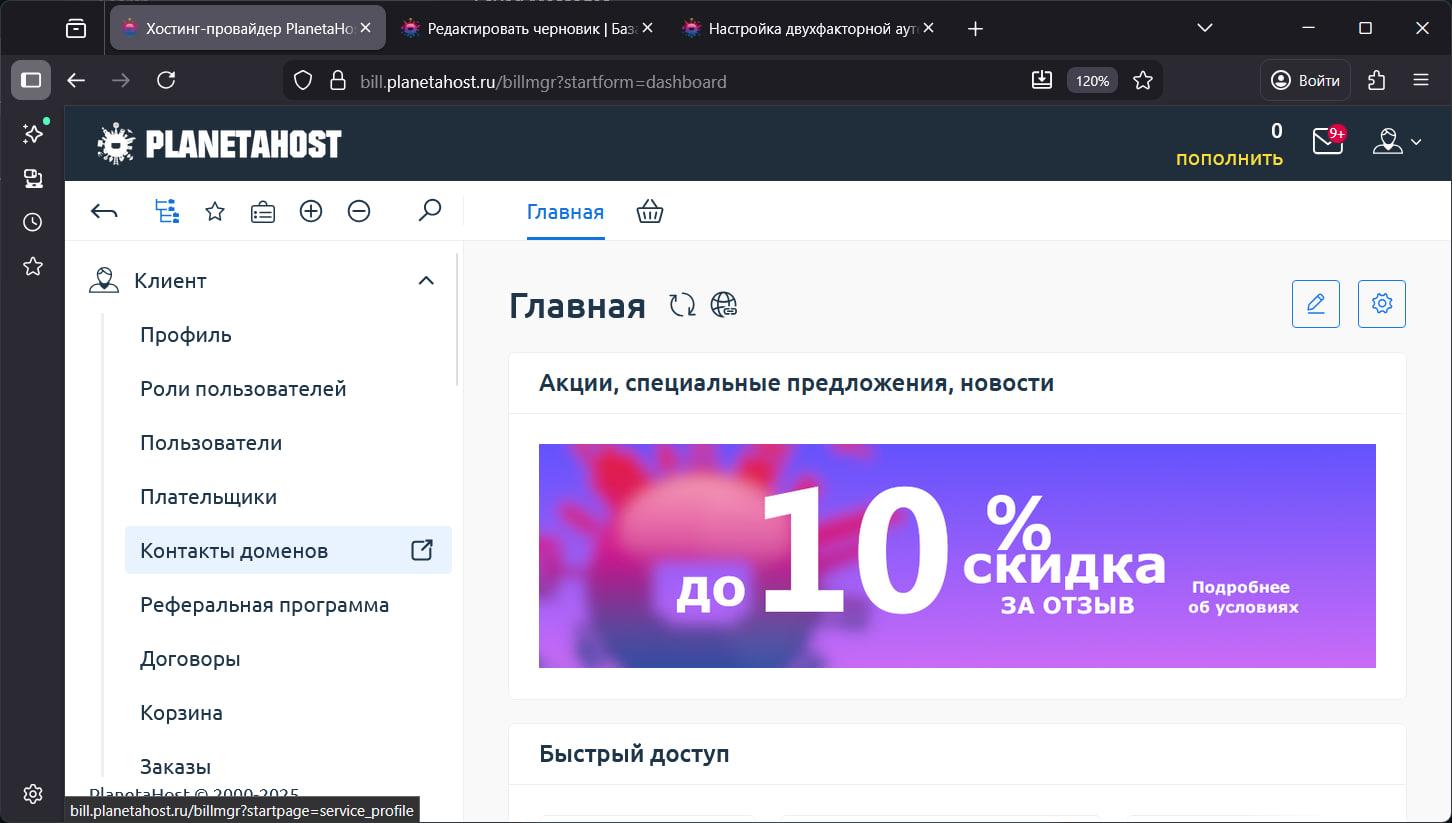Viewport: 1452px width, 823px height.
Task: Click the discount banner Подробнее об условиях
Action: pyautogui.click(x=1243, y=596)
